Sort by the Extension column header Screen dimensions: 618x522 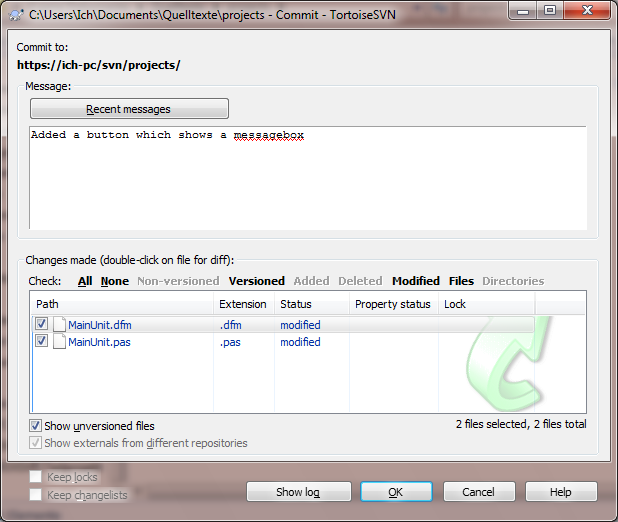coord(244,304)
